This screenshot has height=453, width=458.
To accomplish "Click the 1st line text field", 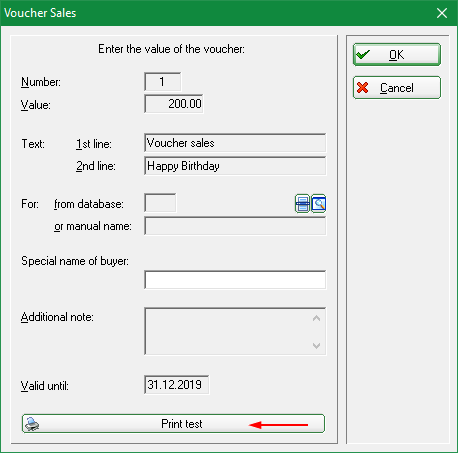I will [235, 143].
